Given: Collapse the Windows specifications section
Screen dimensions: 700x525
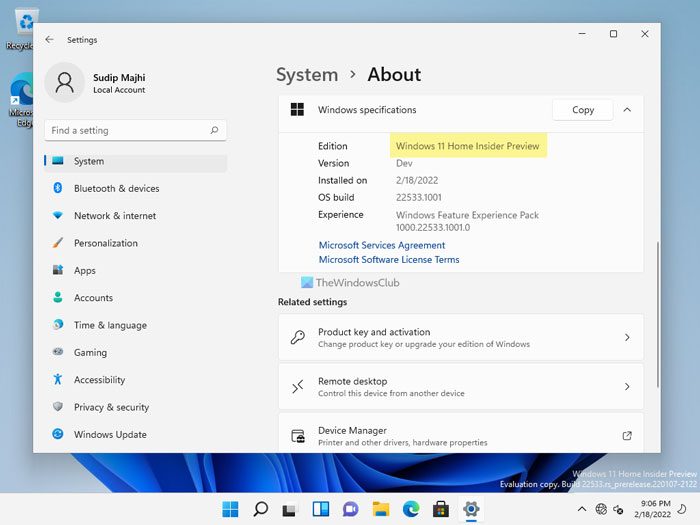Looking at the screenshot, I should 627,110.
